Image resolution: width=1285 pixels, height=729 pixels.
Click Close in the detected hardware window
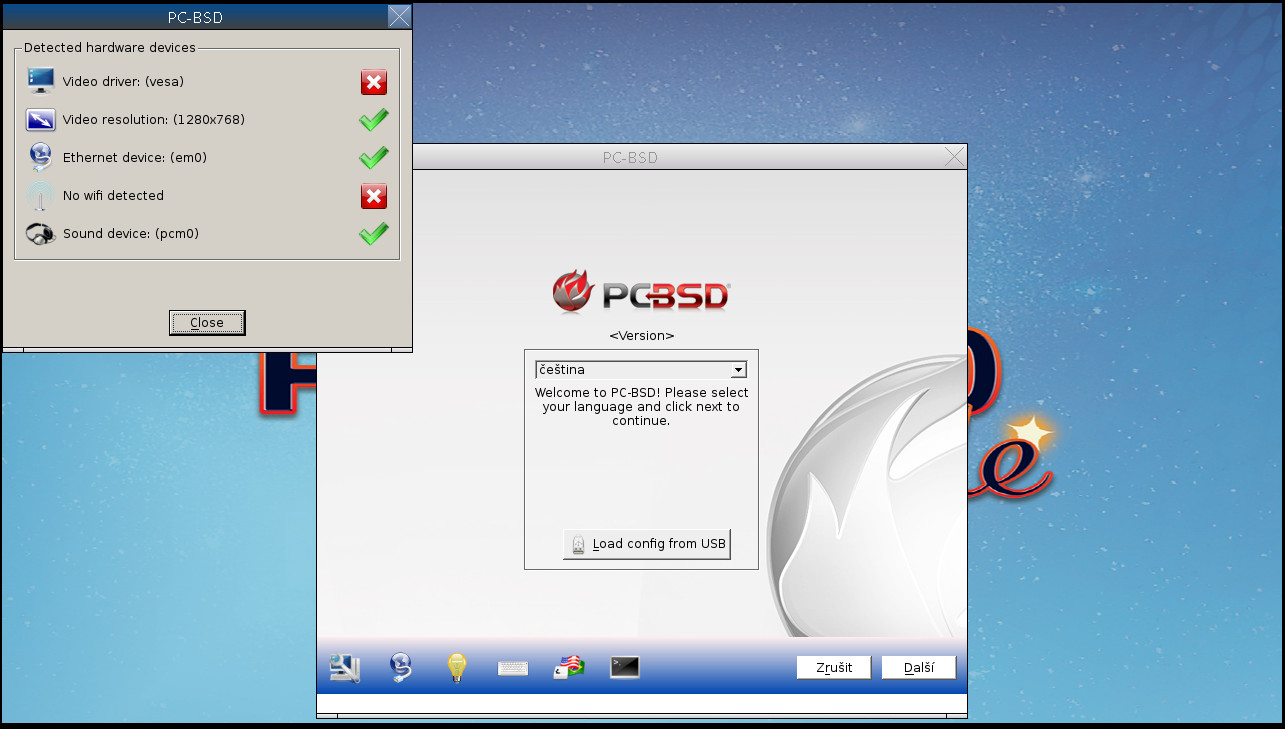pyautogui.click(x=207, y=322)
